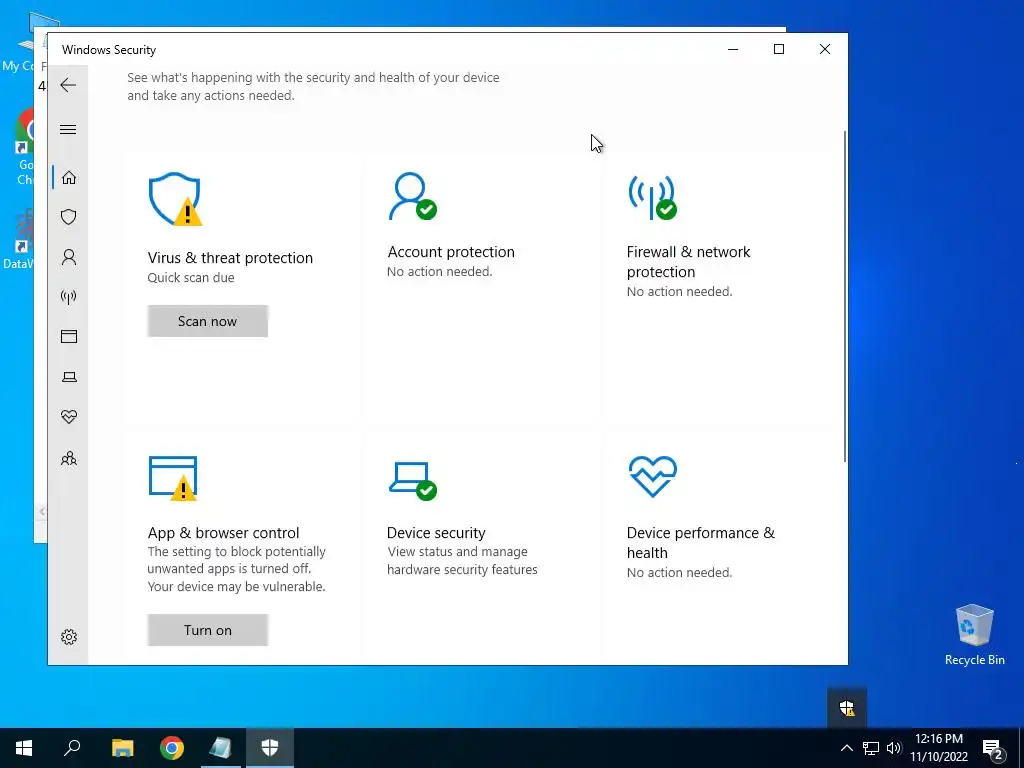
Task: Click the Account protection tile icon
Action: tap(413, 196)
